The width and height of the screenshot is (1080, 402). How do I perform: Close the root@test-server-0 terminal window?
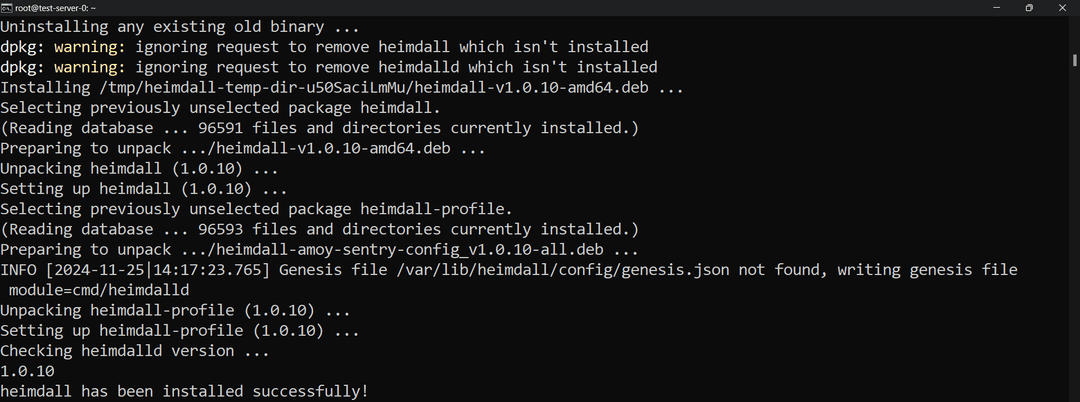click(1066, 7)
